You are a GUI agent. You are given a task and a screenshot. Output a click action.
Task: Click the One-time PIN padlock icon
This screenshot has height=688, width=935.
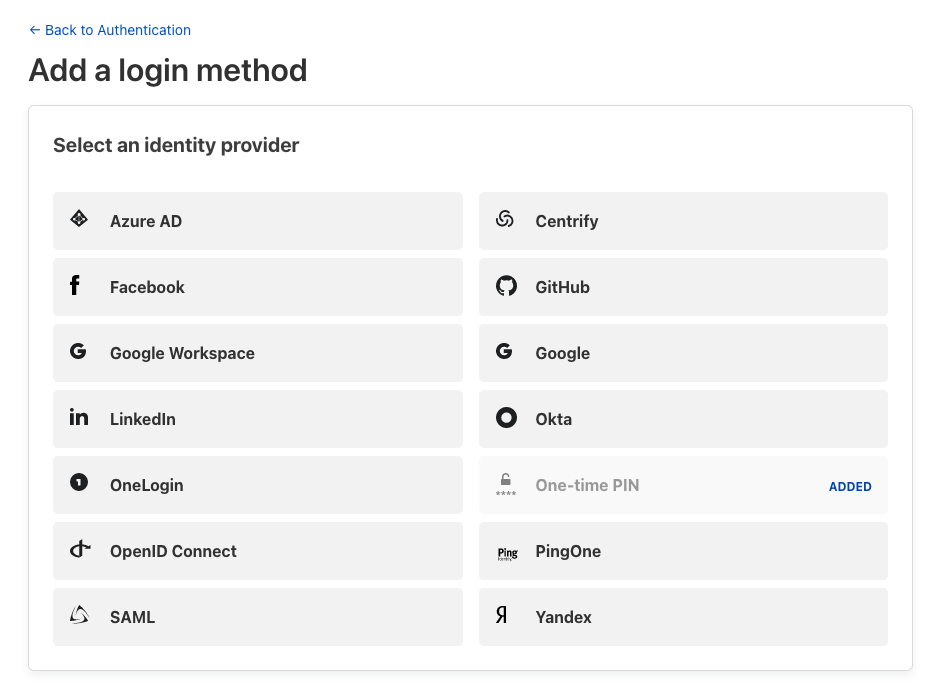(x=506, y=480)
